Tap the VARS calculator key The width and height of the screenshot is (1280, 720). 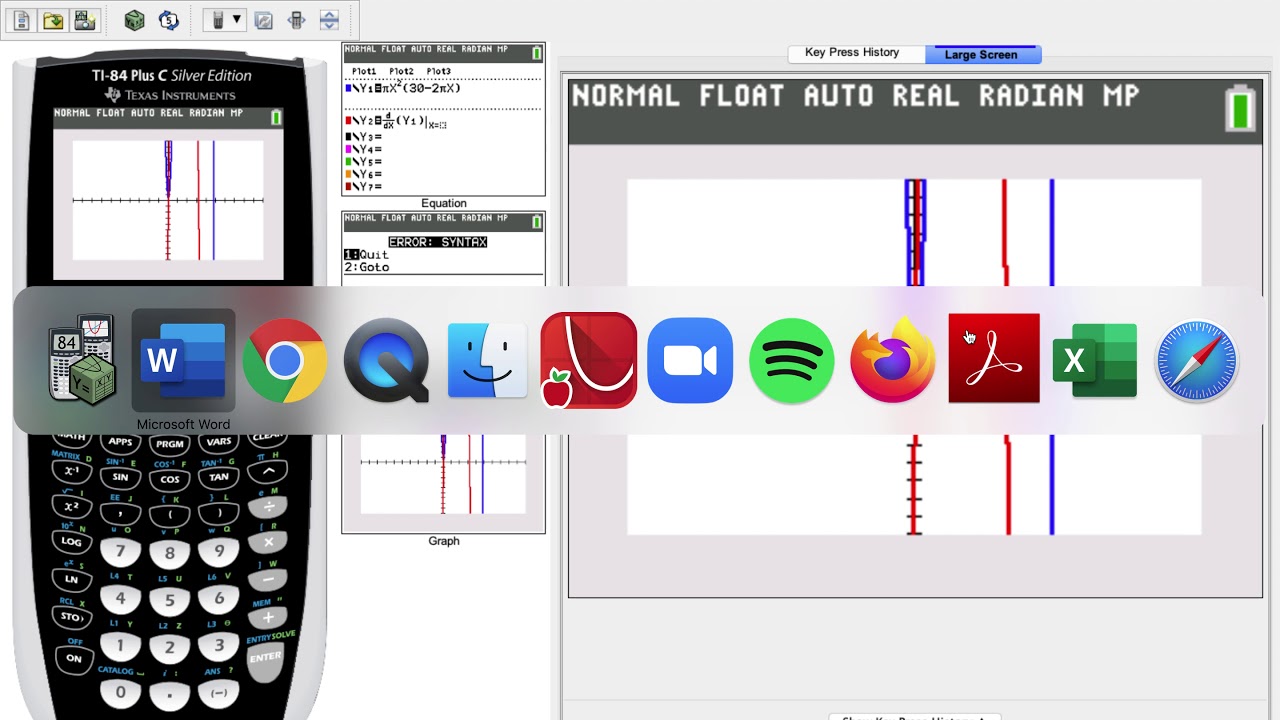point(219,442)
